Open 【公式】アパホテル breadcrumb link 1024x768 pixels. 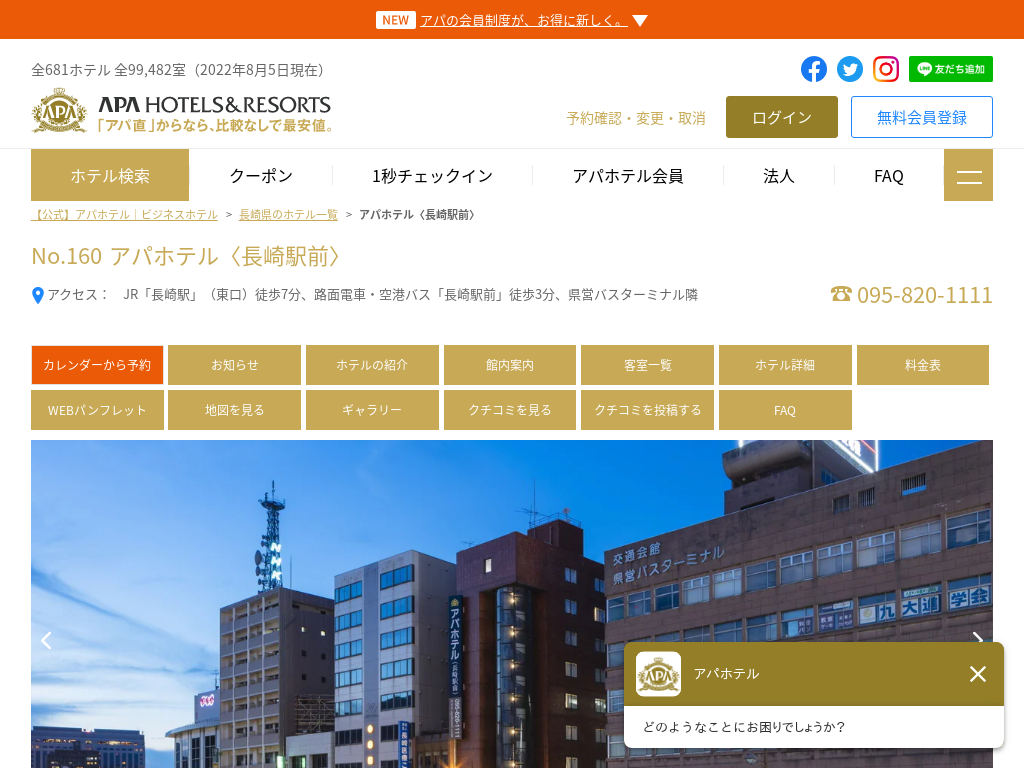point(124,214)
